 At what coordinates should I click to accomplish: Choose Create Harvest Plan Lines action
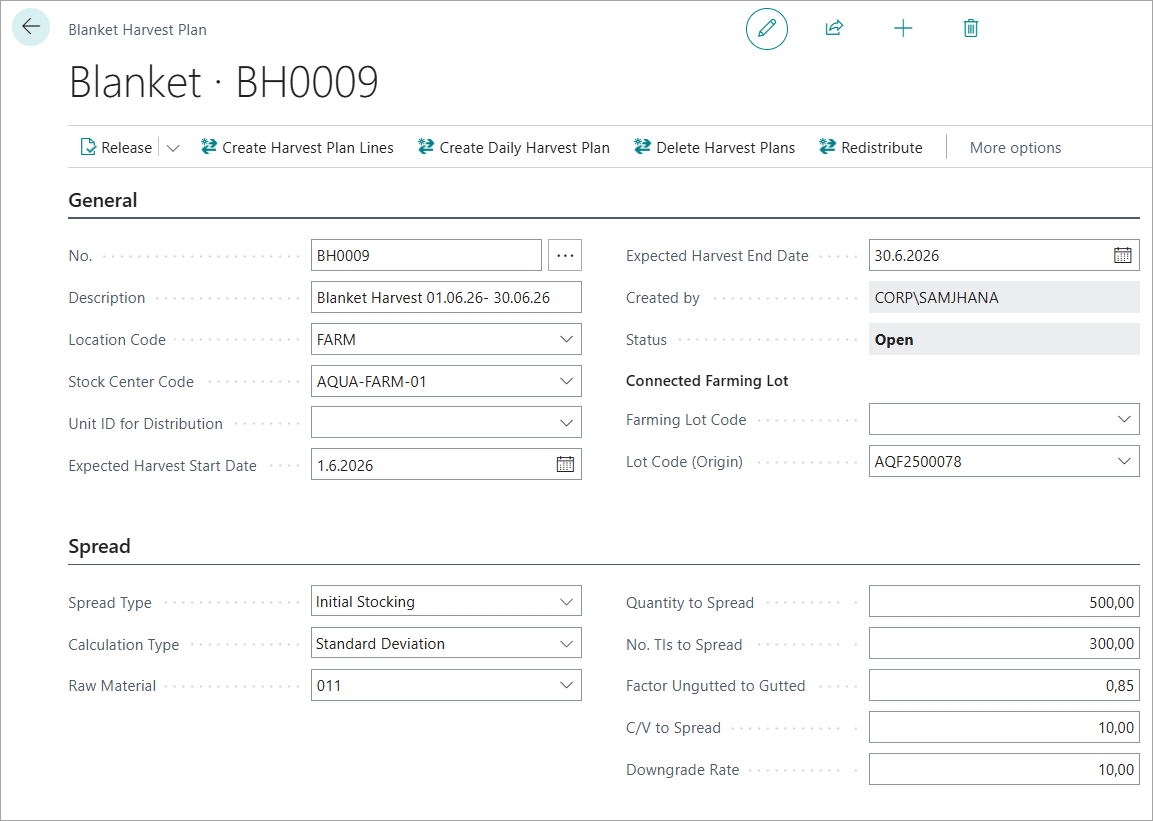coord(297,148)
